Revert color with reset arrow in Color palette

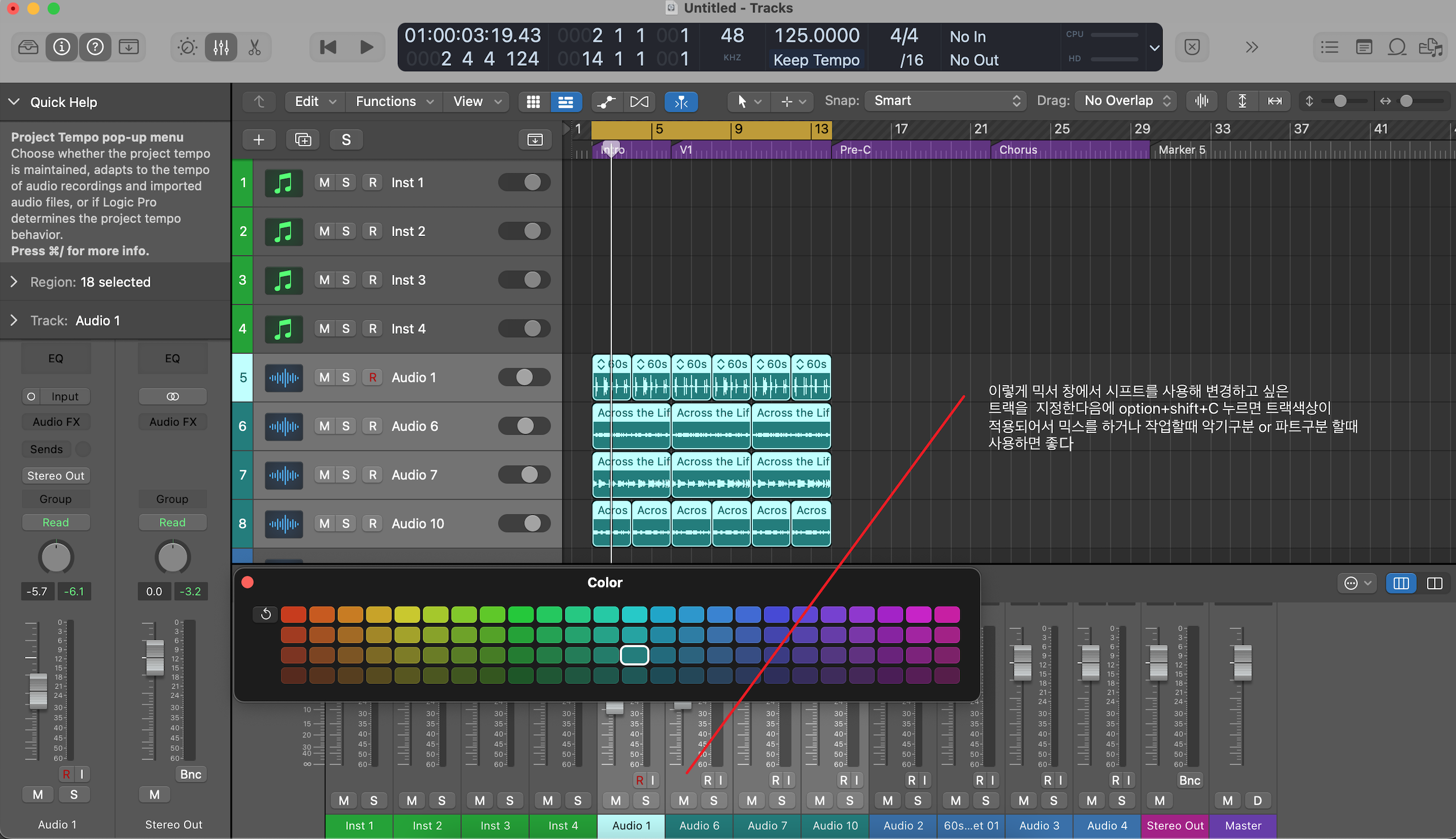[266, 614]
